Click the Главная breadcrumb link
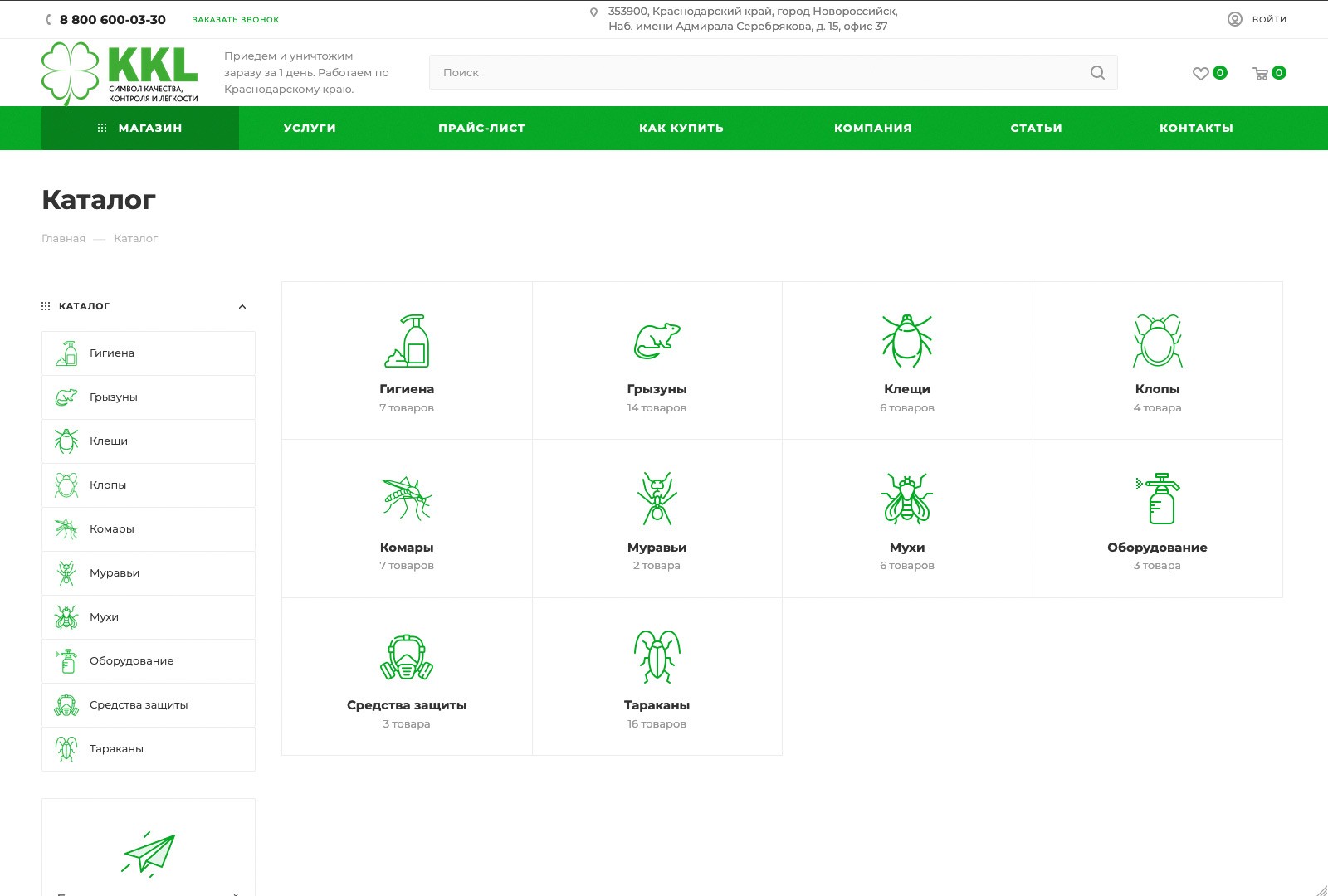 [63, 239]
